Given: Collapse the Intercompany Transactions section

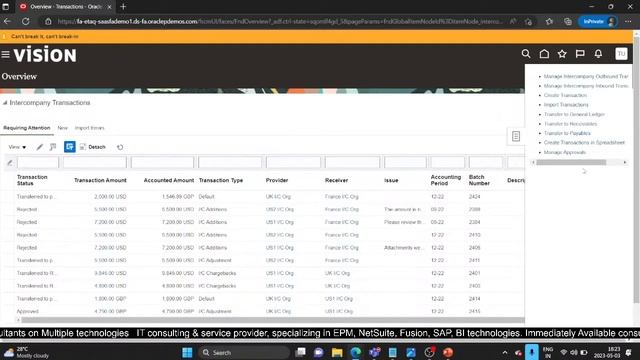Looking at the screenshot, I should tap(5, 103).
